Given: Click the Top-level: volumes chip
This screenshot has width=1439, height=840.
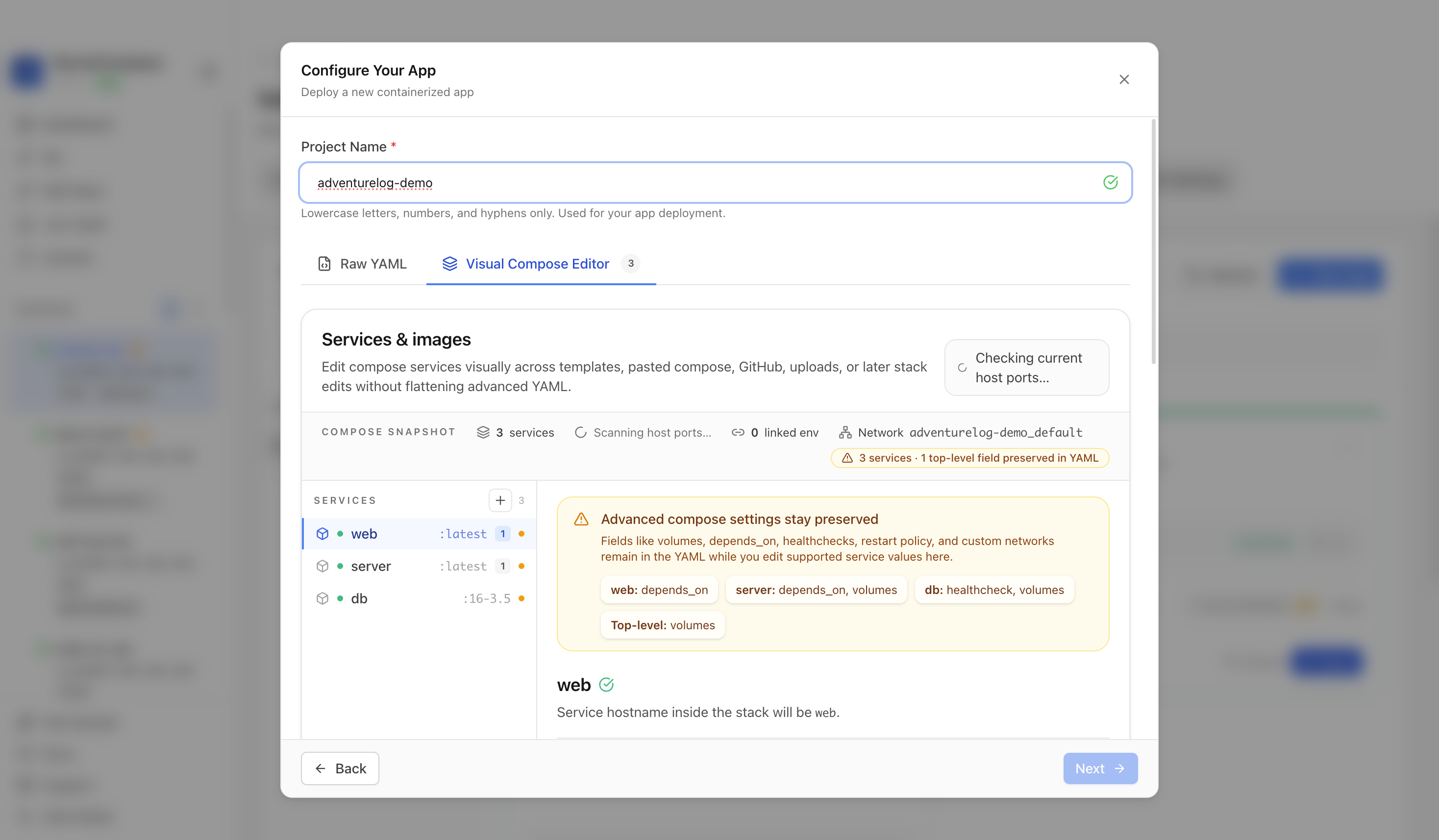Looking at the screenshot, I should coord(662,625).
